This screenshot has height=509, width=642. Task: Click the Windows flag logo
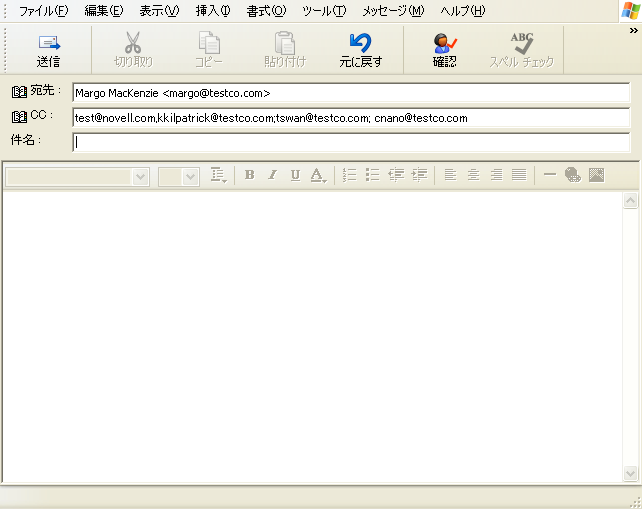[x=631, y=11]
